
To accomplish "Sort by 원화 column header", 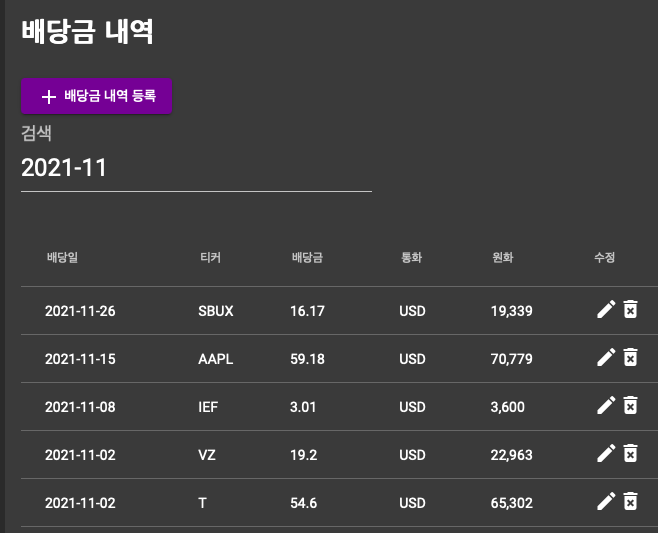I will [503, 257].
